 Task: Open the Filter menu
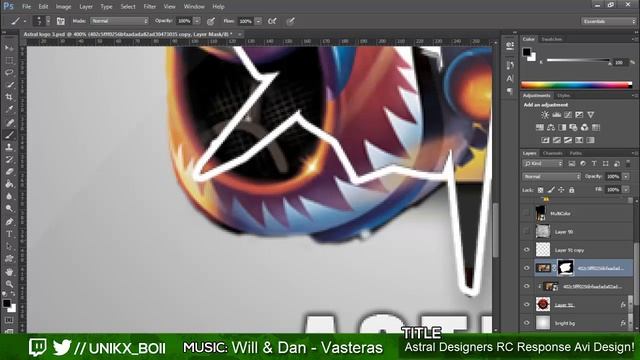click(149, 7)
